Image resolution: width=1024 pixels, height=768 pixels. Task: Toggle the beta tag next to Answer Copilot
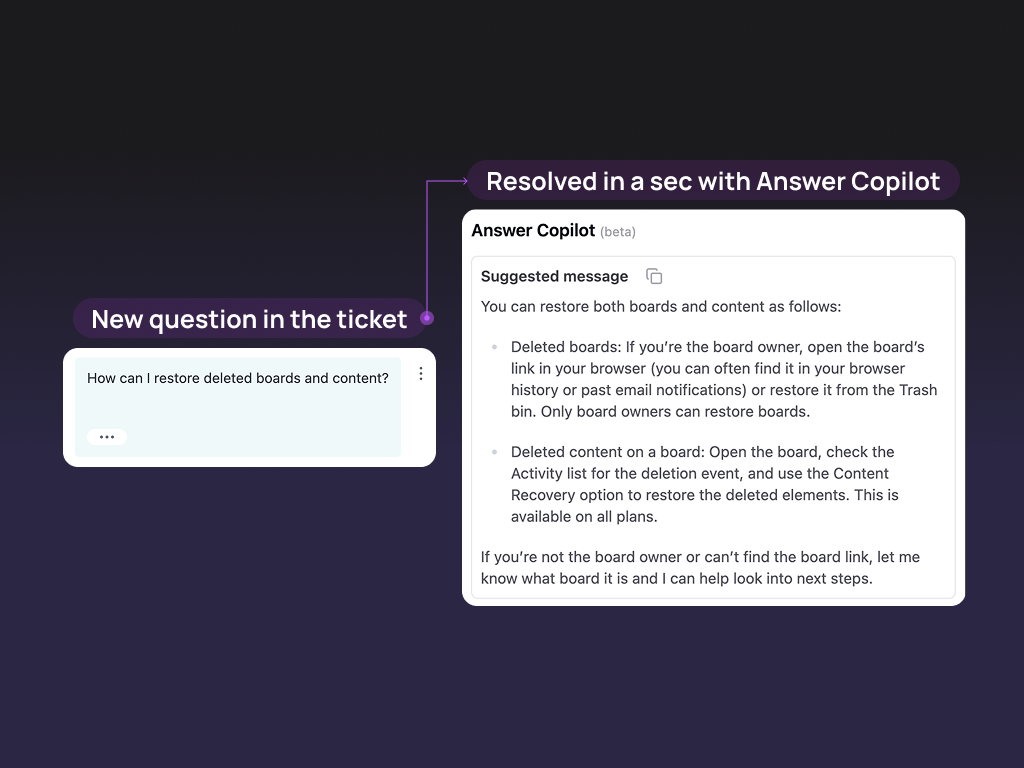click(x=618, y=231)
